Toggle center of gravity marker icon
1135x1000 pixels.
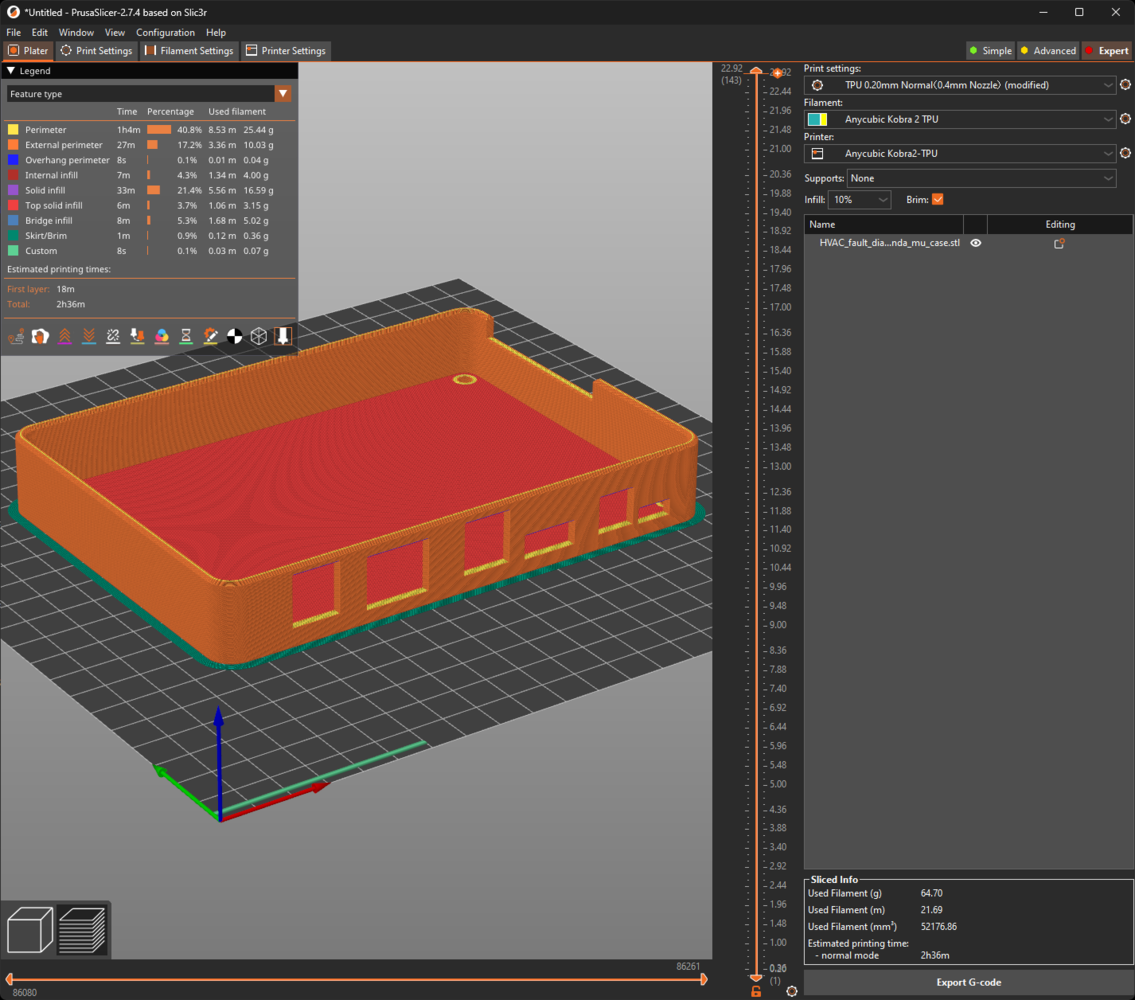235,336
